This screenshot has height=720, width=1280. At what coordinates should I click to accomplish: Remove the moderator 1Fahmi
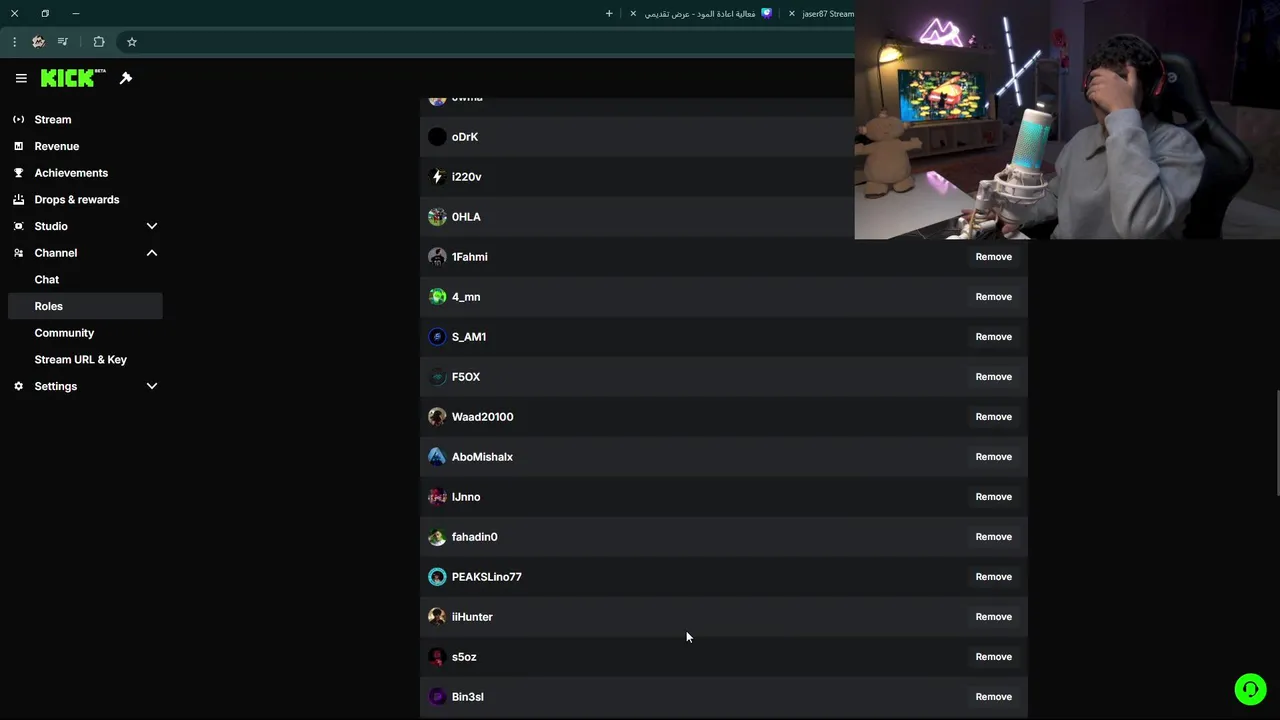[x=993, y=257]
